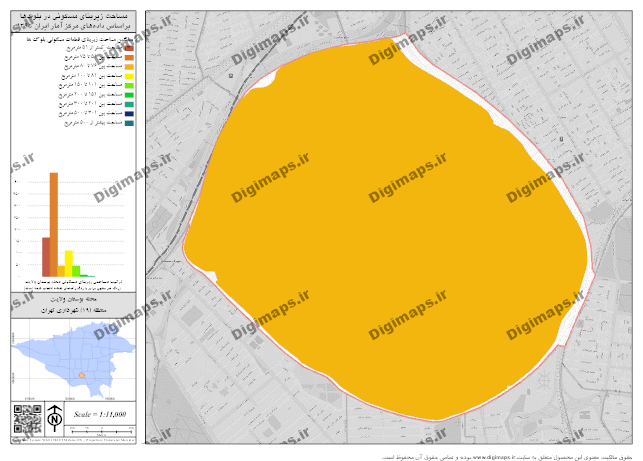Click the Persian copyright notice in the footer
This screenshot has width=643, height=461.
[507, 457]
